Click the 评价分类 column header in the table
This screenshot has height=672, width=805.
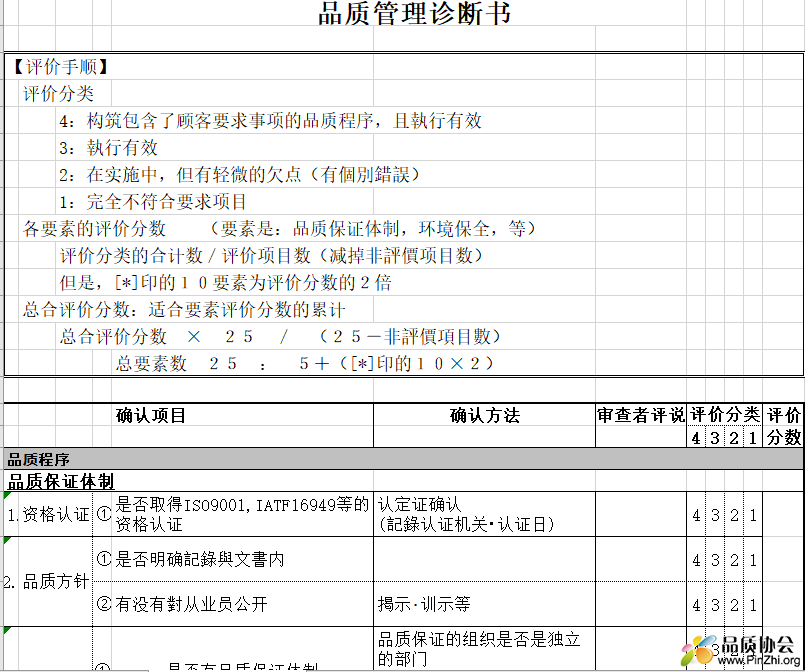[724, 414]
